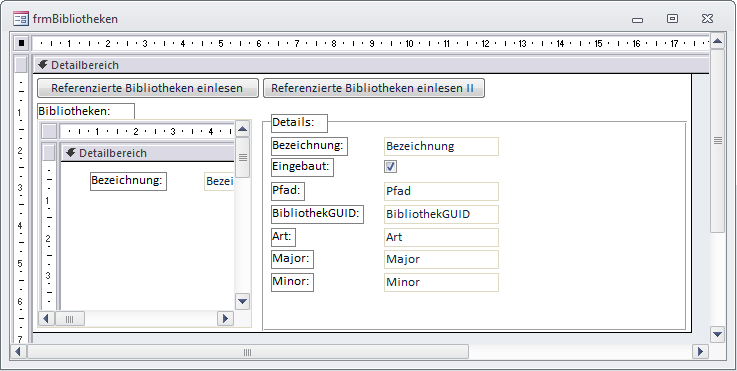The width and height of the screenshot is (737, 371).
Task: Select the subform Detailbereich section selector box
Action: tap(49, 153)
